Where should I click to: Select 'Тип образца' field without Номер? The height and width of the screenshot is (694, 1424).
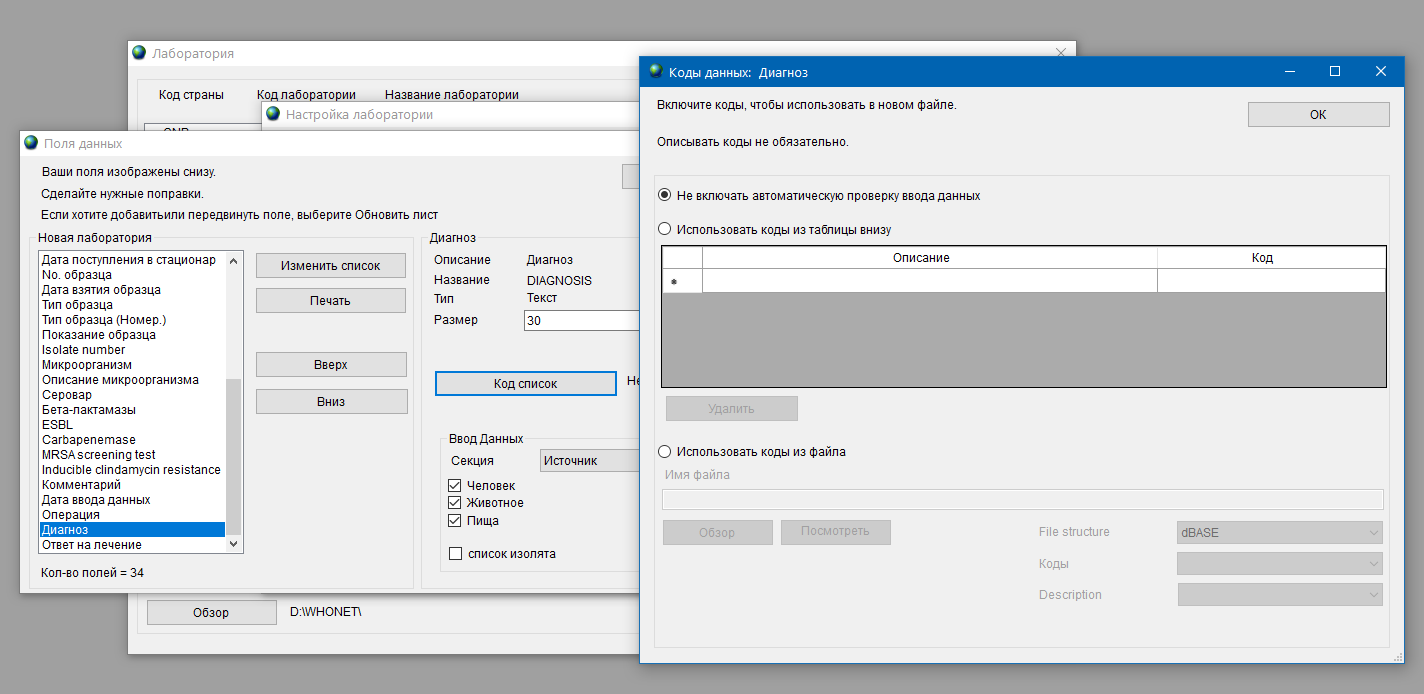click(x=133, y=305)
